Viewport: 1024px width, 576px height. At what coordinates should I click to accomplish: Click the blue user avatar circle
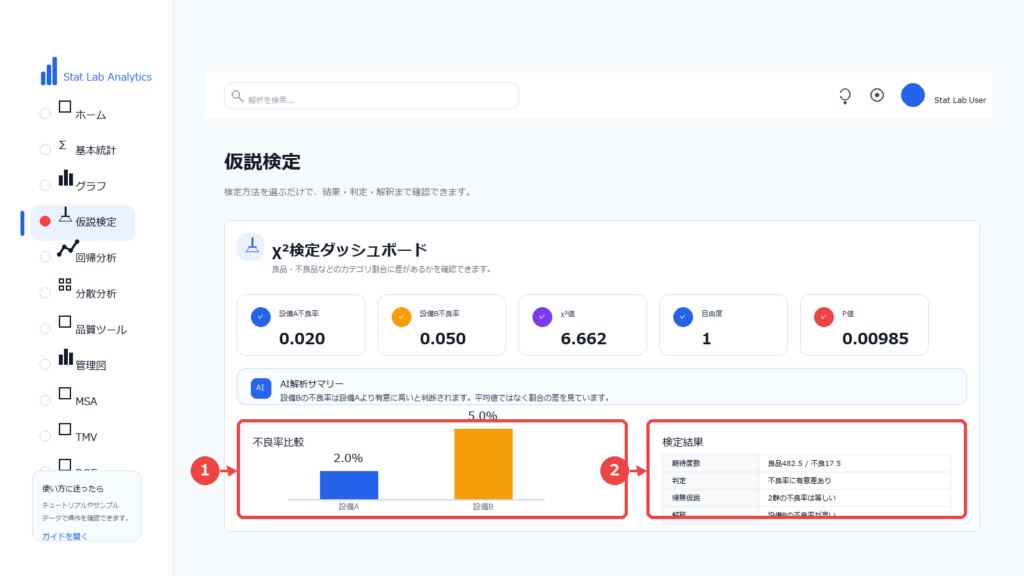pos(912,95)
